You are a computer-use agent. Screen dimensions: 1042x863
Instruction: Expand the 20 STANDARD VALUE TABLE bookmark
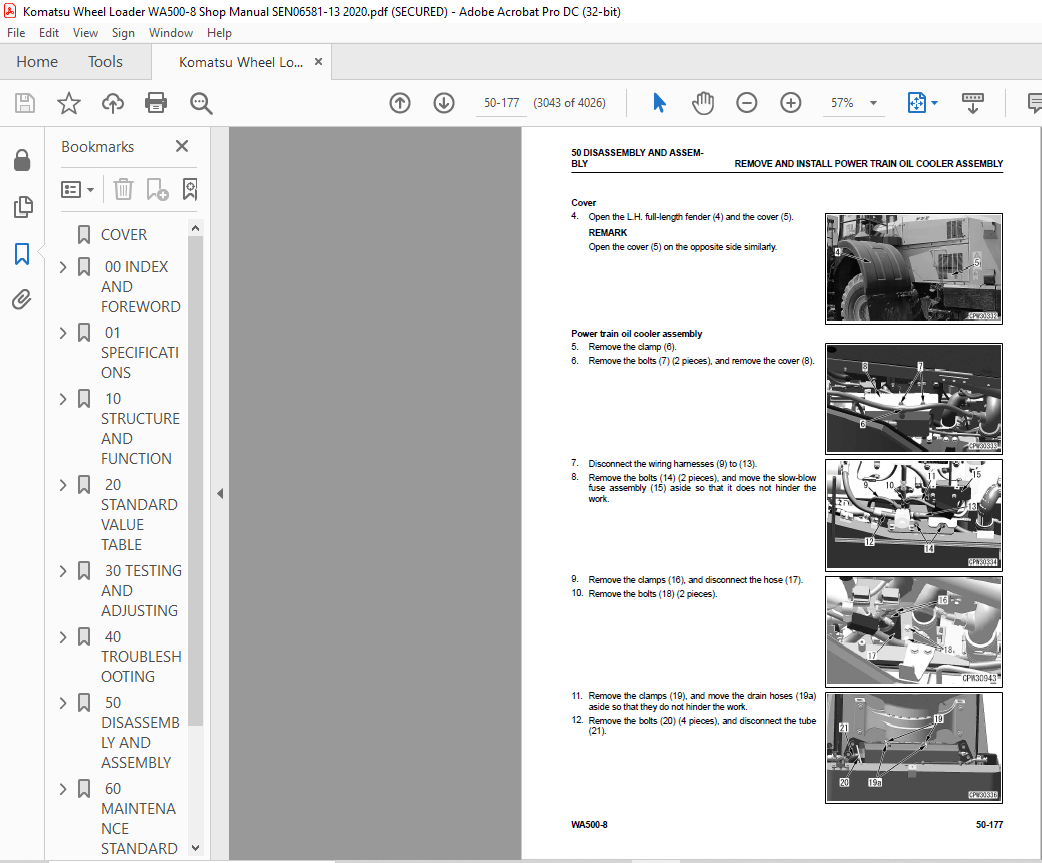(x=63, y=485)
